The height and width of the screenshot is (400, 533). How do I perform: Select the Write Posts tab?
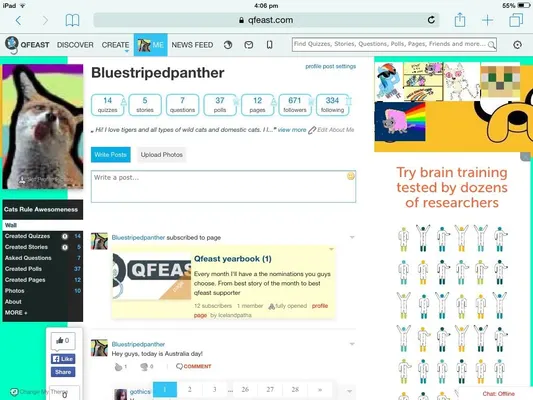point(110,155)
